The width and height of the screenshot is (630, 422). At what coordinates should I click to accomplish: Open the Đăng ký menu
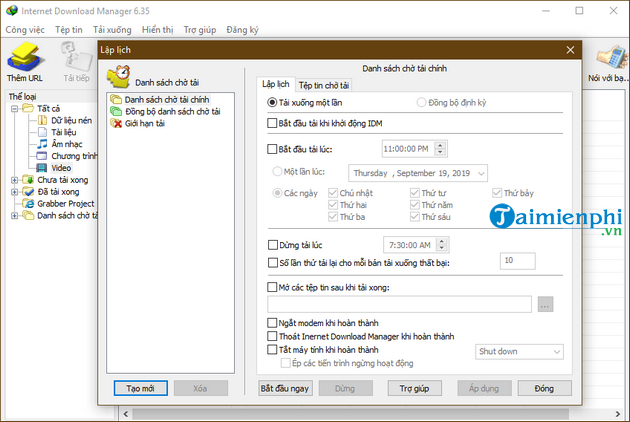click(x=242, y=30)
